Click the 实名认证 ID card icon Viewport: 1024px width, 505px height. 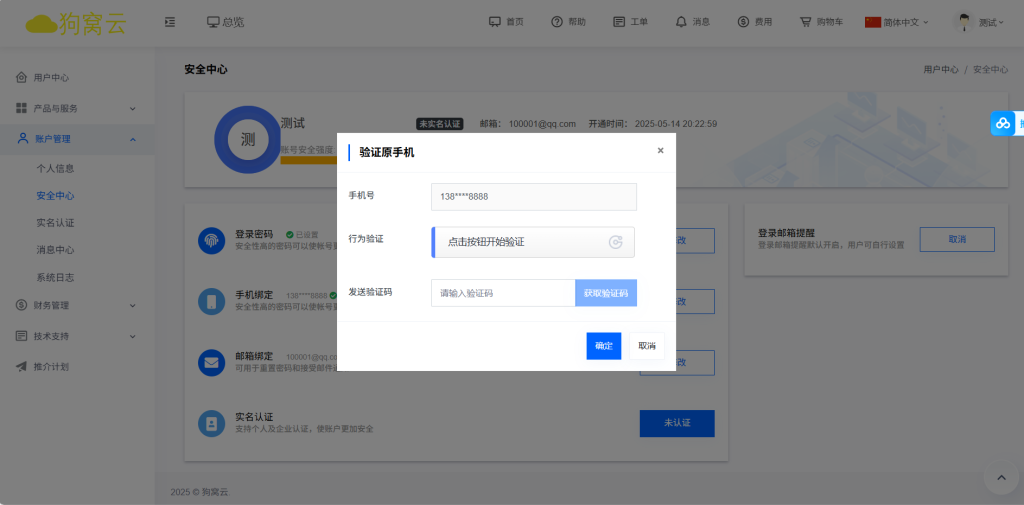tap(212, 423)
